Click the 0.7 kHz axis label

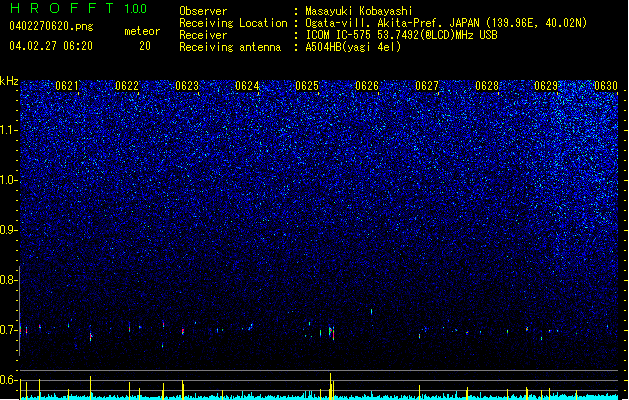click(x=8, y=330)
